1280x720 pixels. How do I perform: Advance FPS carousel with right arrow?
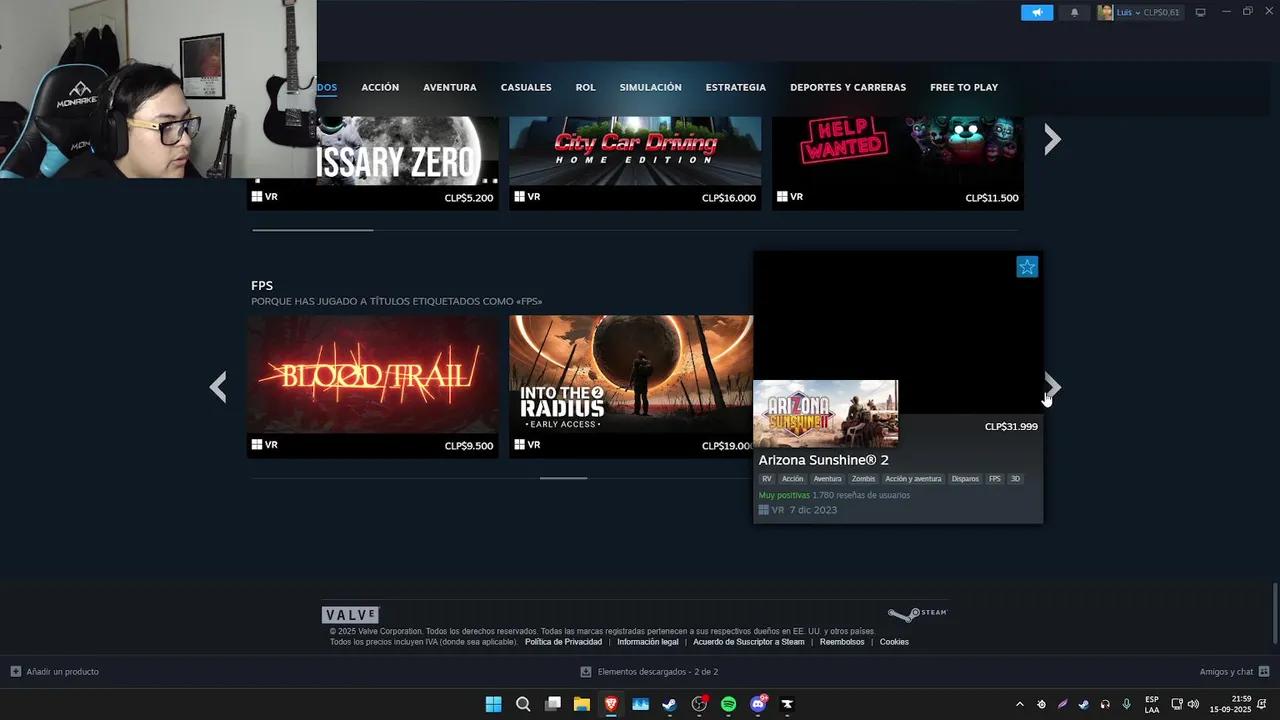(1052, 387)
